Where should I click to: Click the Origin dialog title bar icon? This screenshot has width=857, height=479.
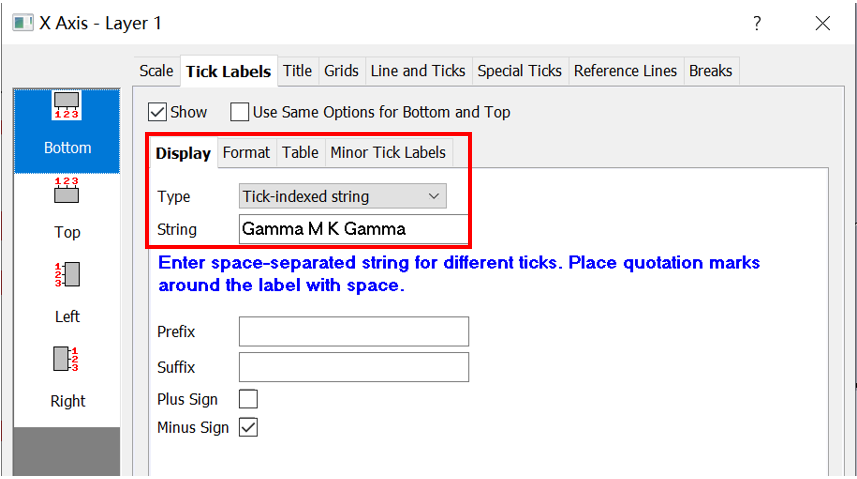[x=23, y=23]
